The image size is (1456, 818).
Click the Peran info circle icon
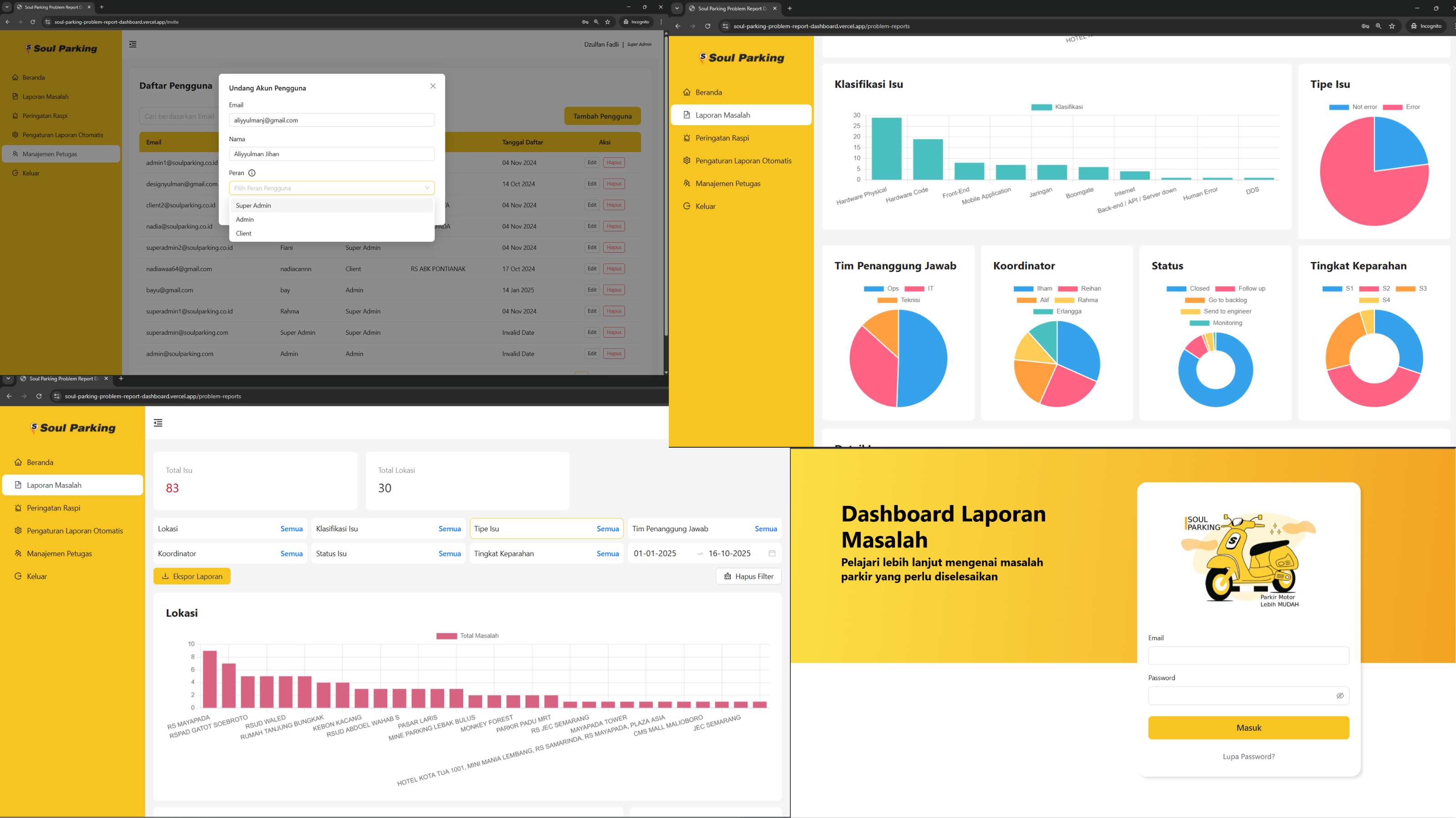pyautogui.click(x=252, y=173)
